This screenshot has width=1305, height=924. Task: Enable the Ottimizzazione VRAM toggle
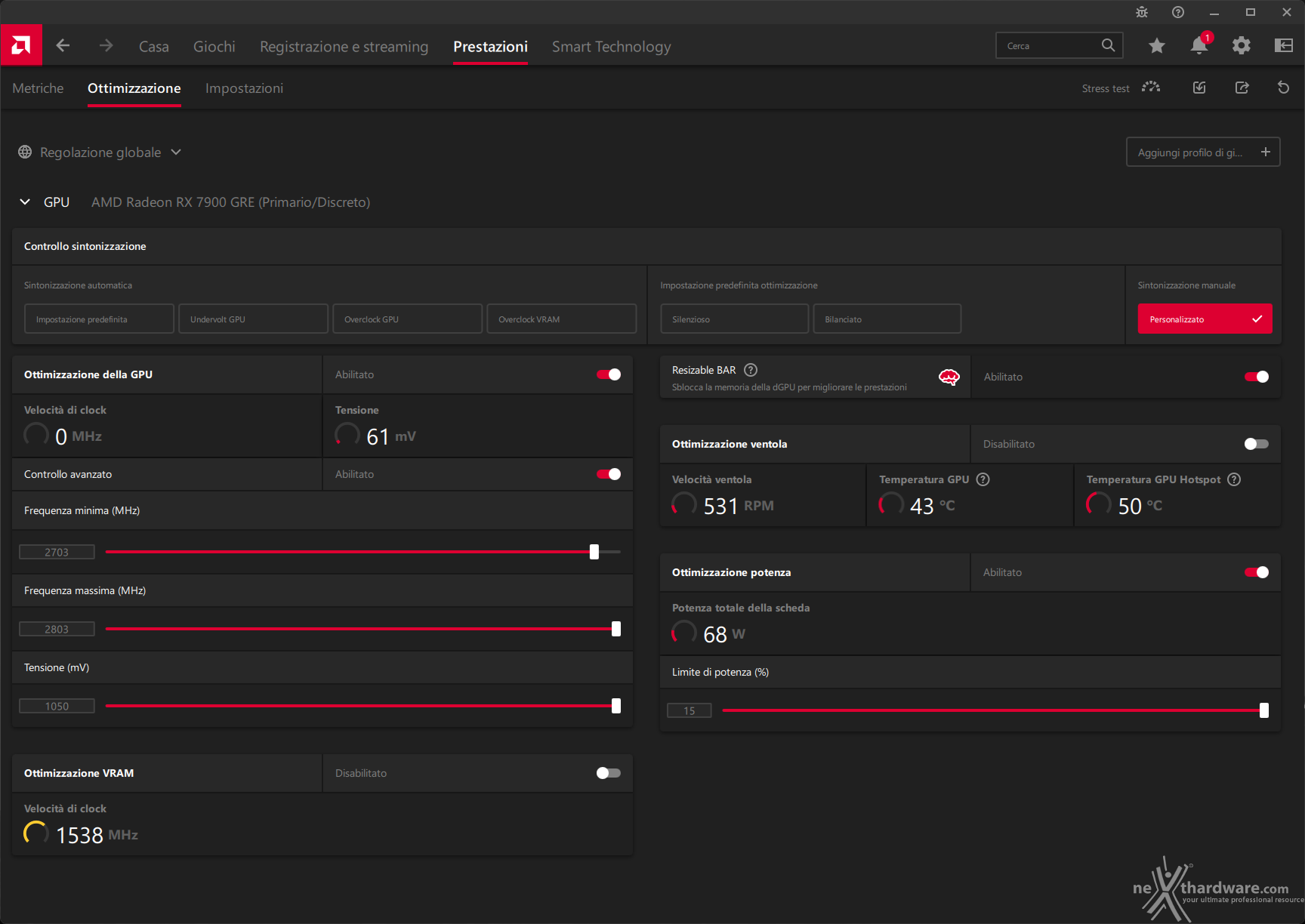tap(609, 773)
